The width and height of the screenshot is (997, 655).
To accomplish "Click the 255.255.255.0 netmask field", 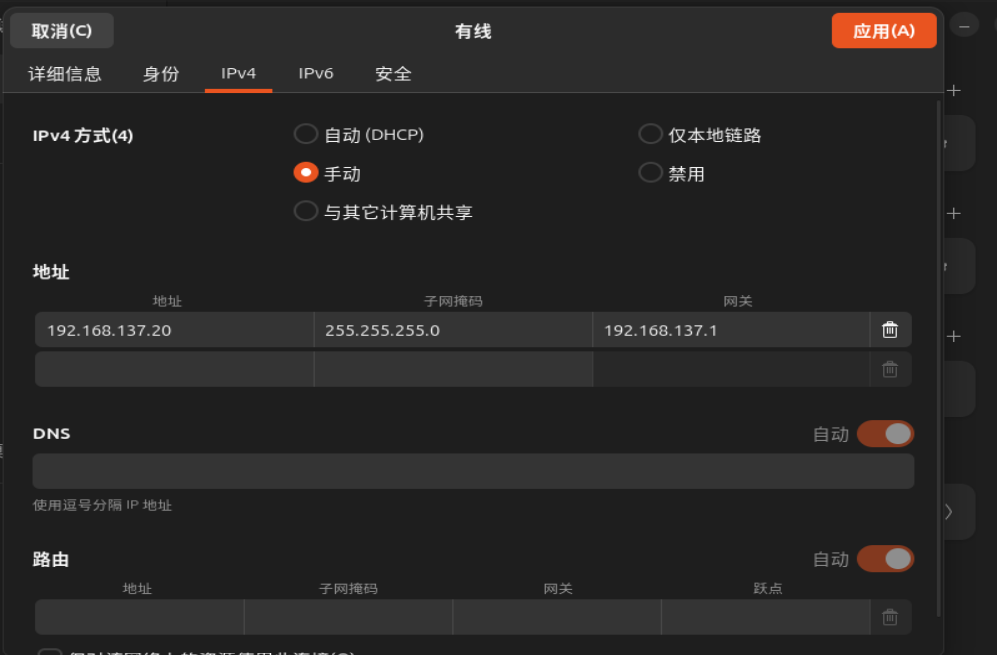I will pyautogui.click(x=453, y=329).
